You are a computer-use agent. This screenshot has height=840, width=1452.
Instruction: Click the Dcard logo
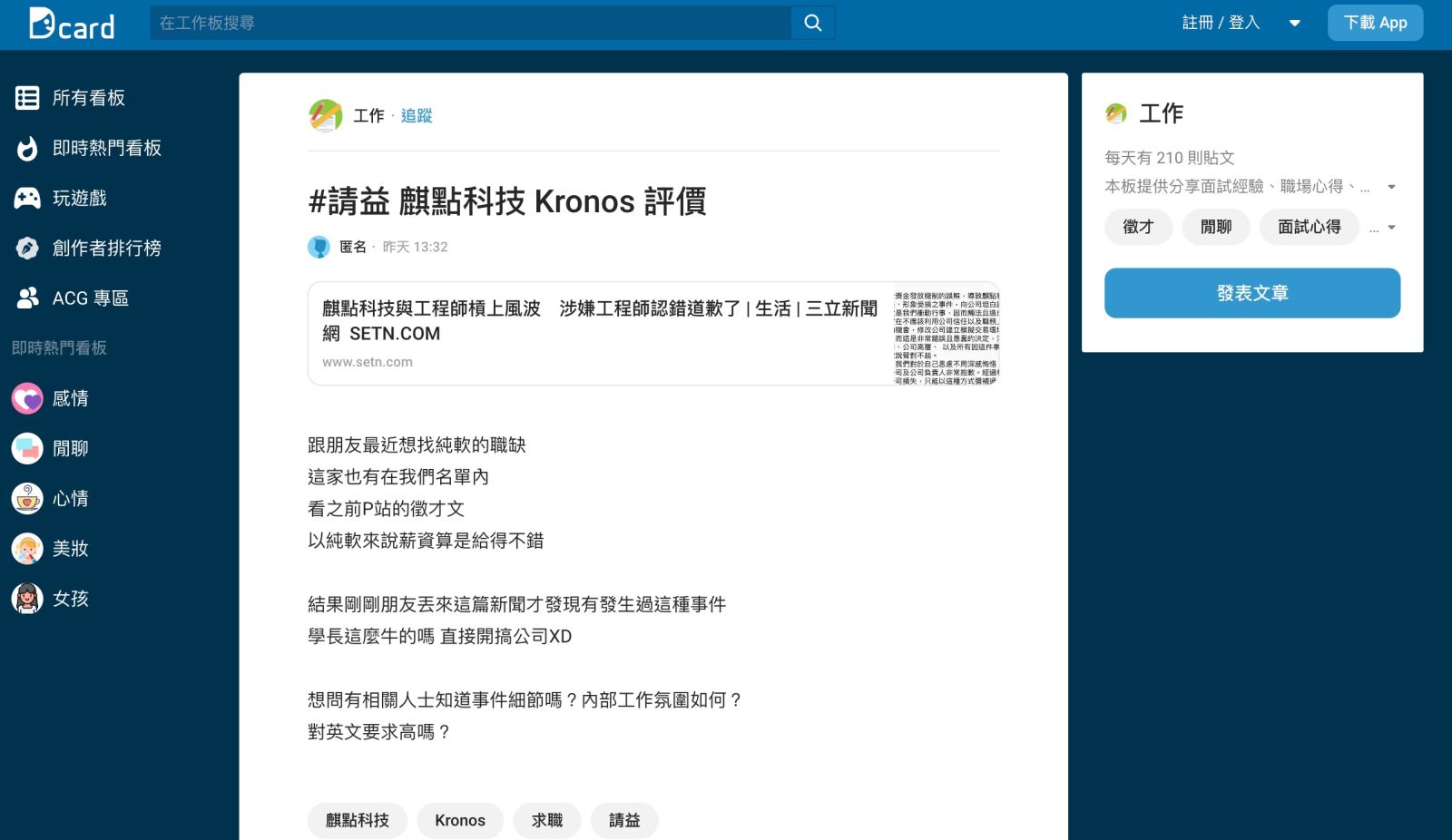coord(72,24)
